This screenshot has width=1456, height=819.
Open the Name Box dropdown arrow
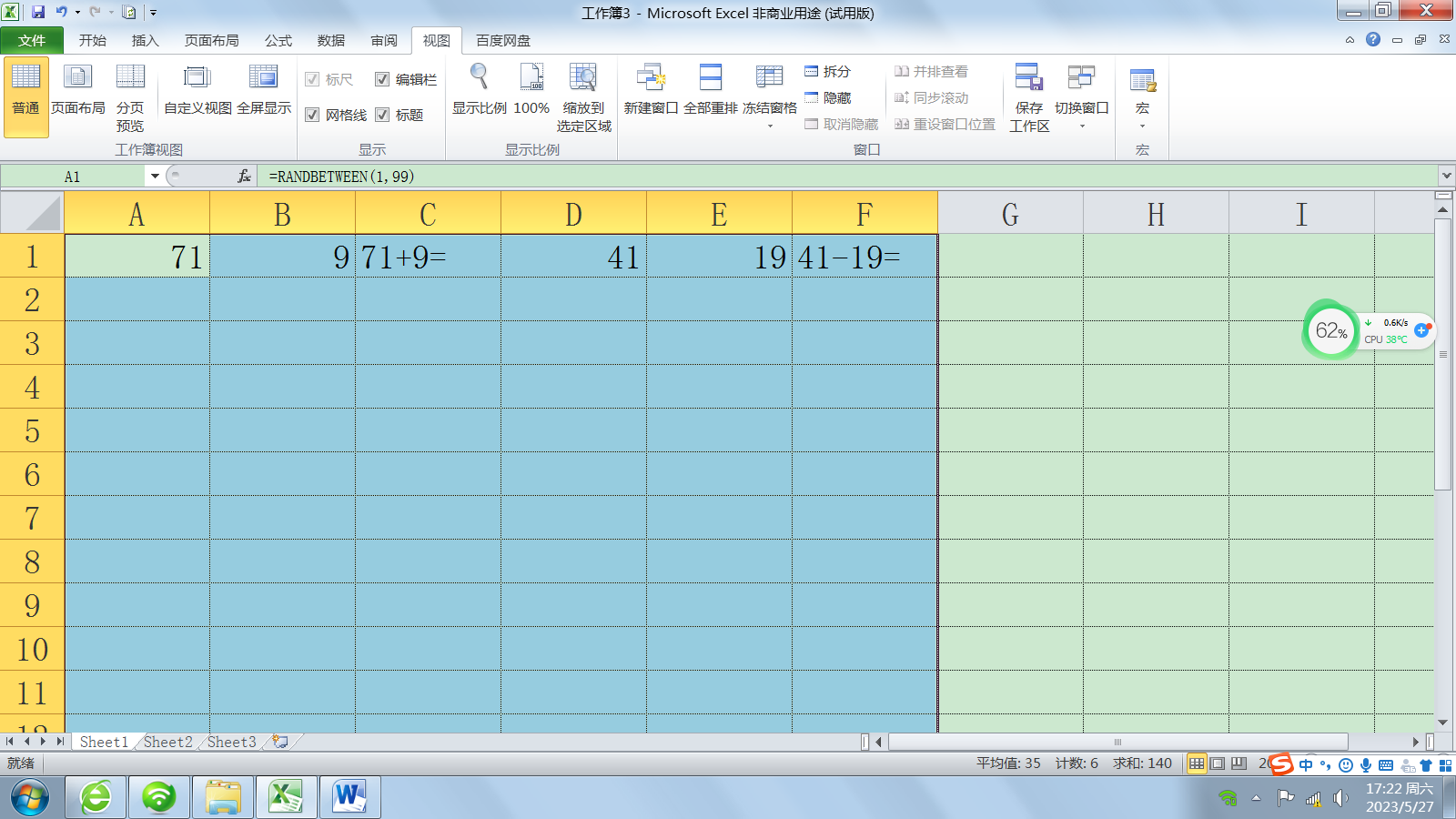[x=155, y=176]
